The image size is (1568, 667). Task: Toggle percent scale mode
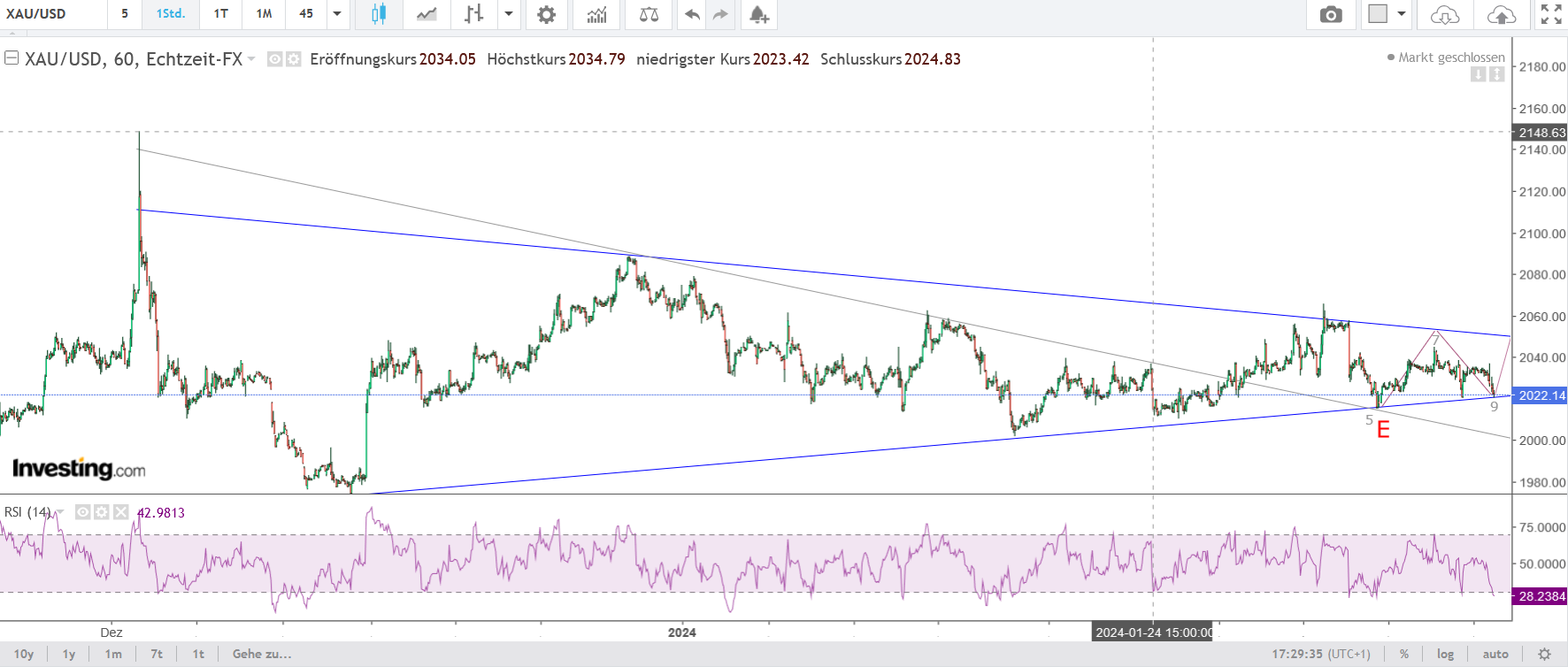click(1404, 655)
